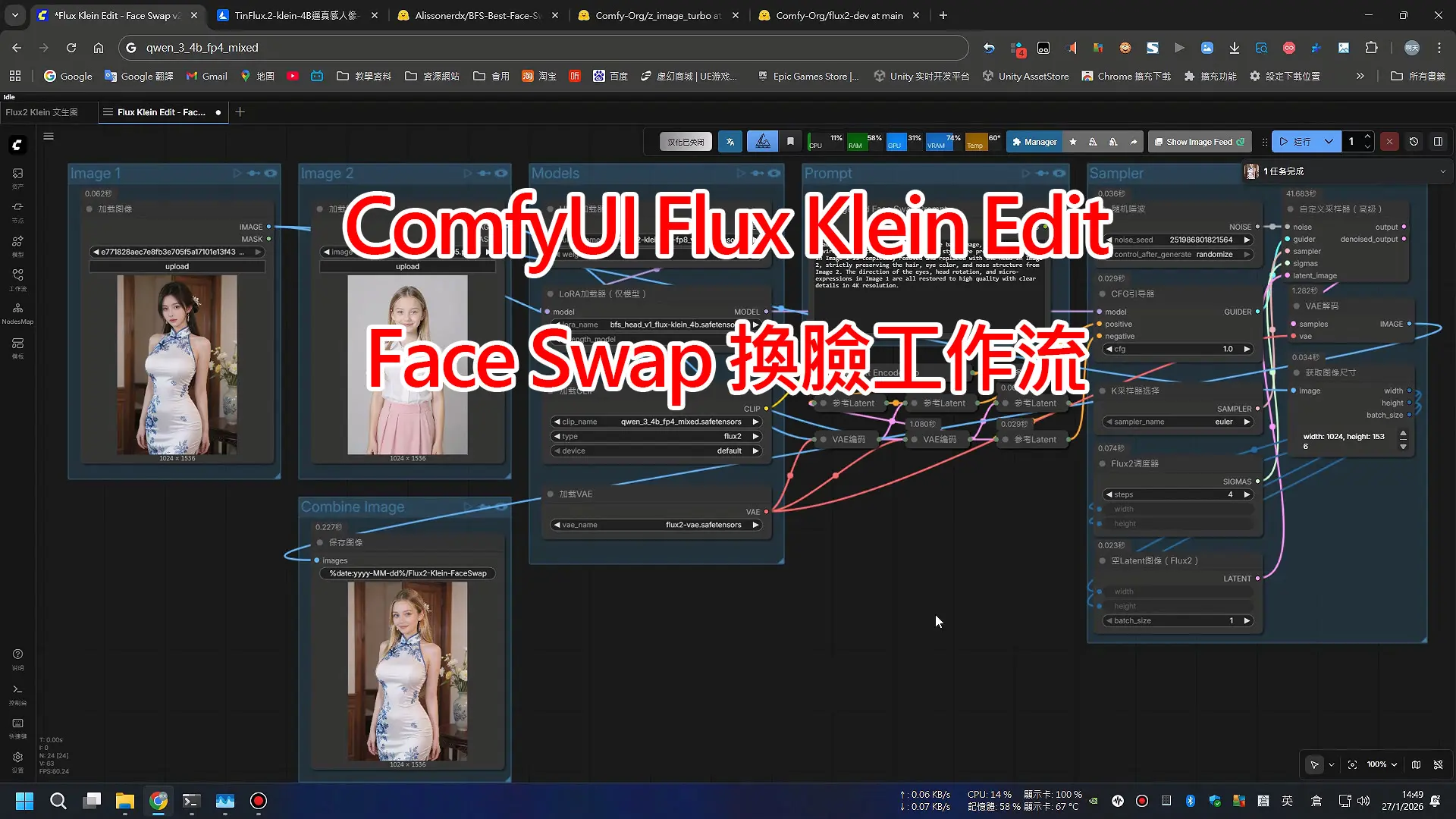
Task: Open the Templates sidebar panel (模板)
Action: [x=17, y=347]
